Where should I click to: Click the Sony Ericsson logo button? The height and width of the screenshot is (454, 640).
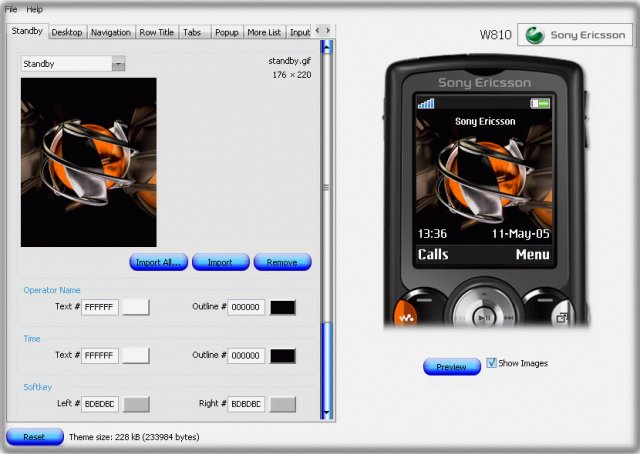[575, 35]
